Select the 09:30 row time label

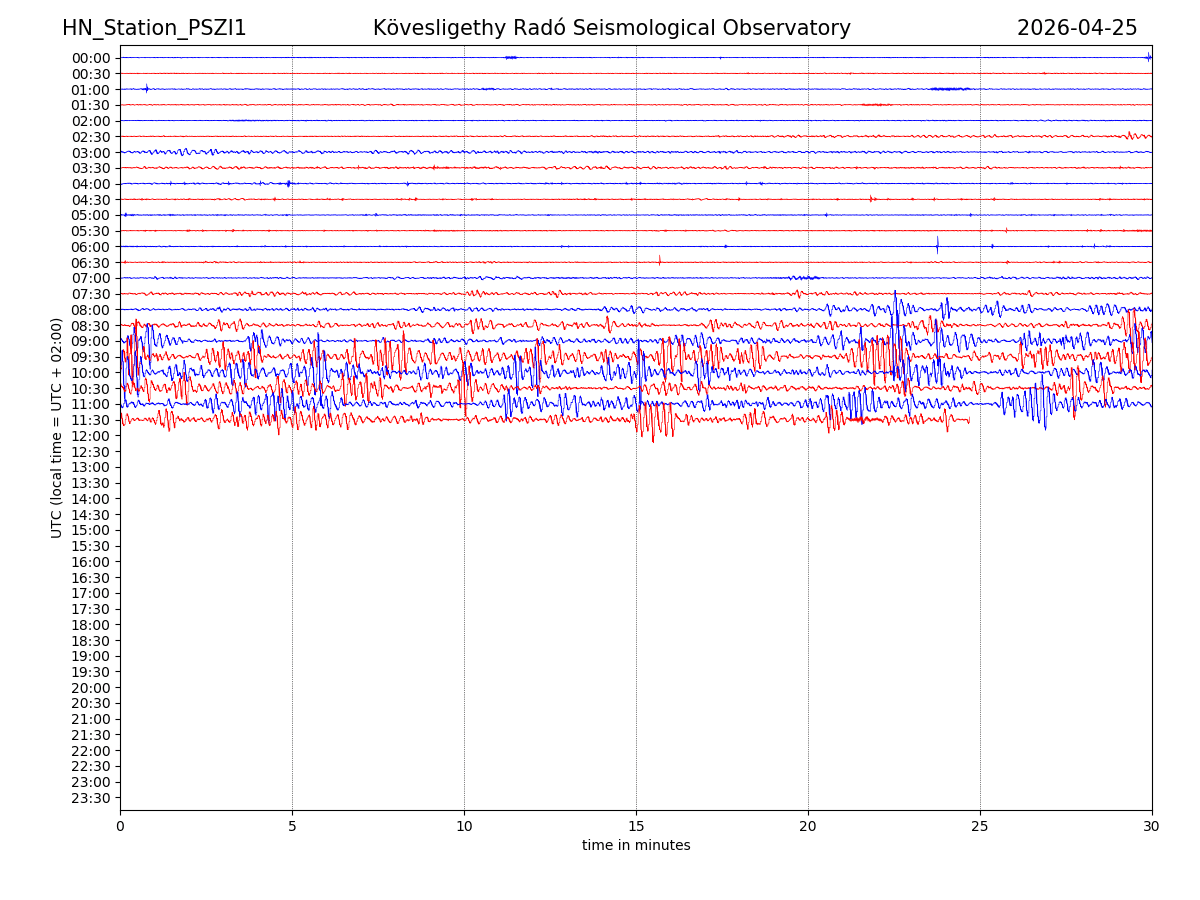point(91,357)
